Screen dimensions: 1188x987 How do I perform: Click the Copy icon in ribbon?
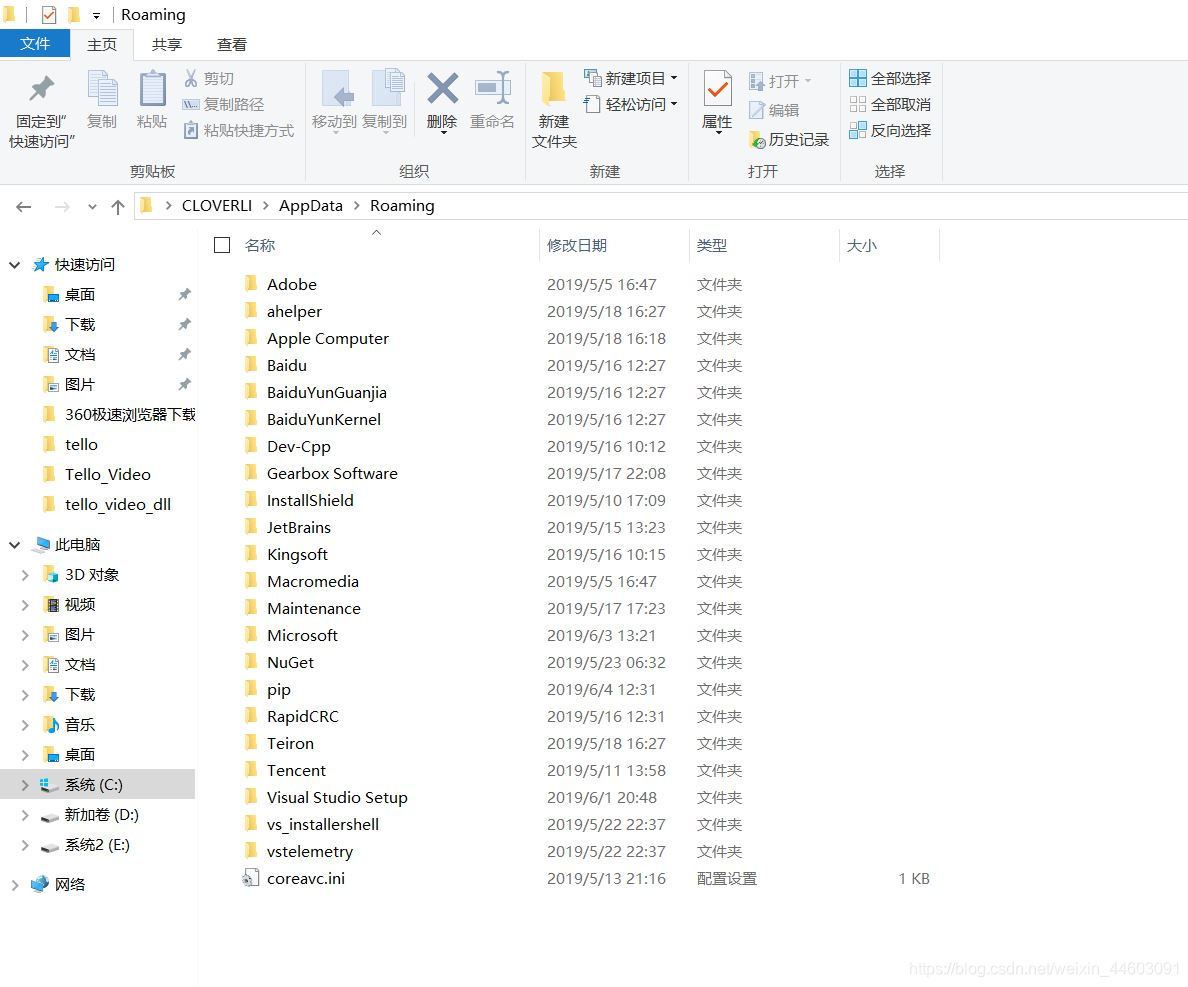pyautogui.click(x=102, y=89)
